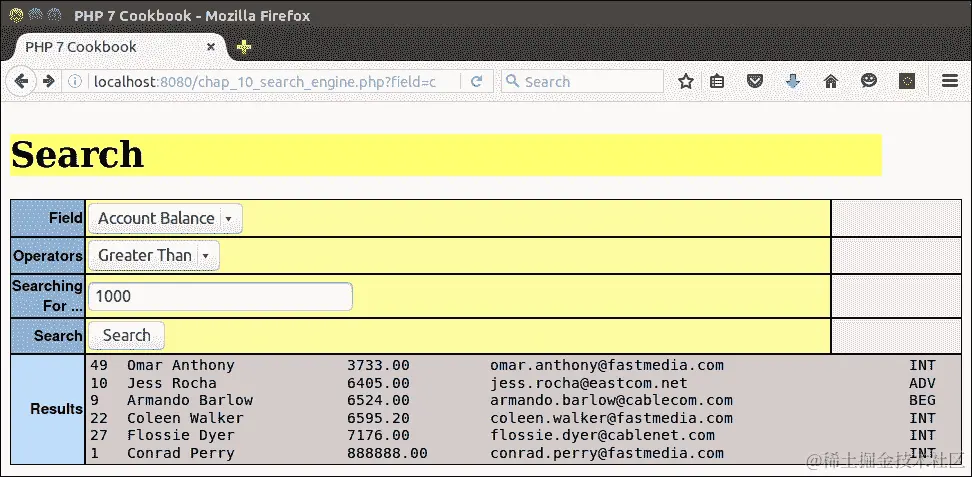Select name Coleen Walker in results
972x477 pixels.
coord(185,418)
